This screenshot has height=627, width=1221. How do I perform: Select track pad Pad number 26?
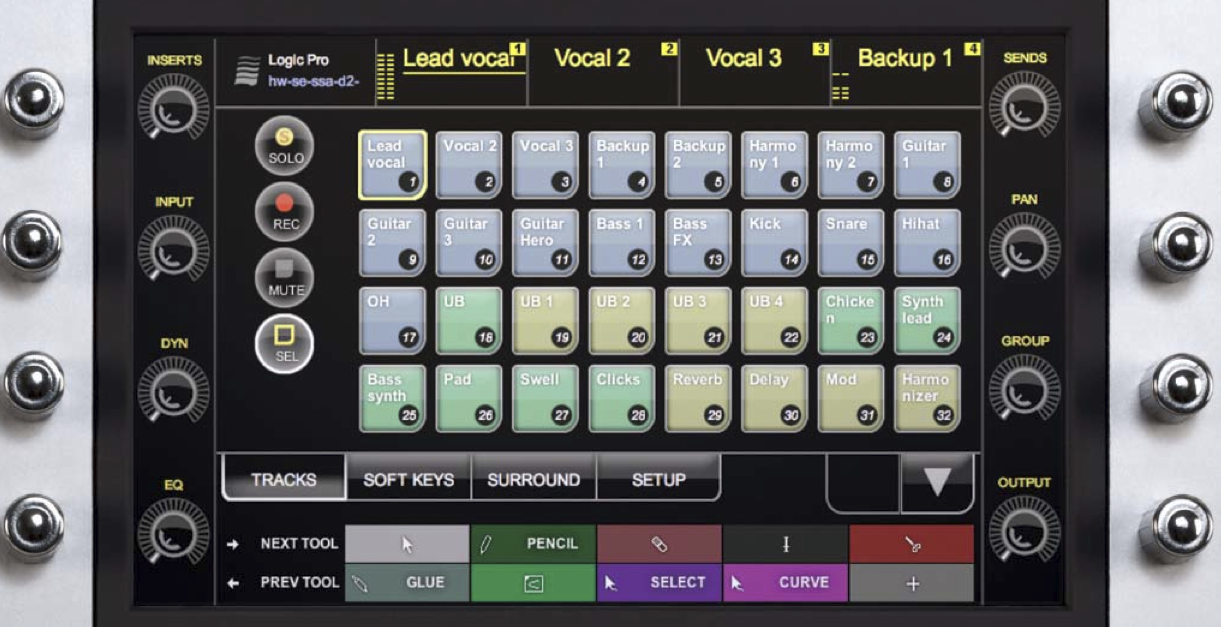tap(469, 399)
